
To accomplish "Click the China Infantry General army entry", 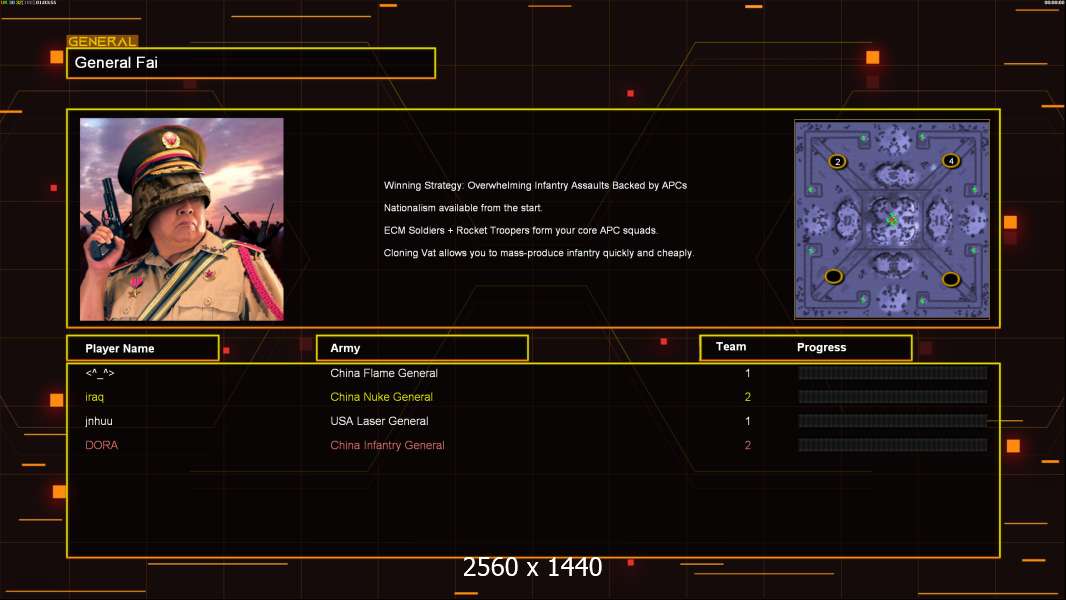I will tap(388, 445).
